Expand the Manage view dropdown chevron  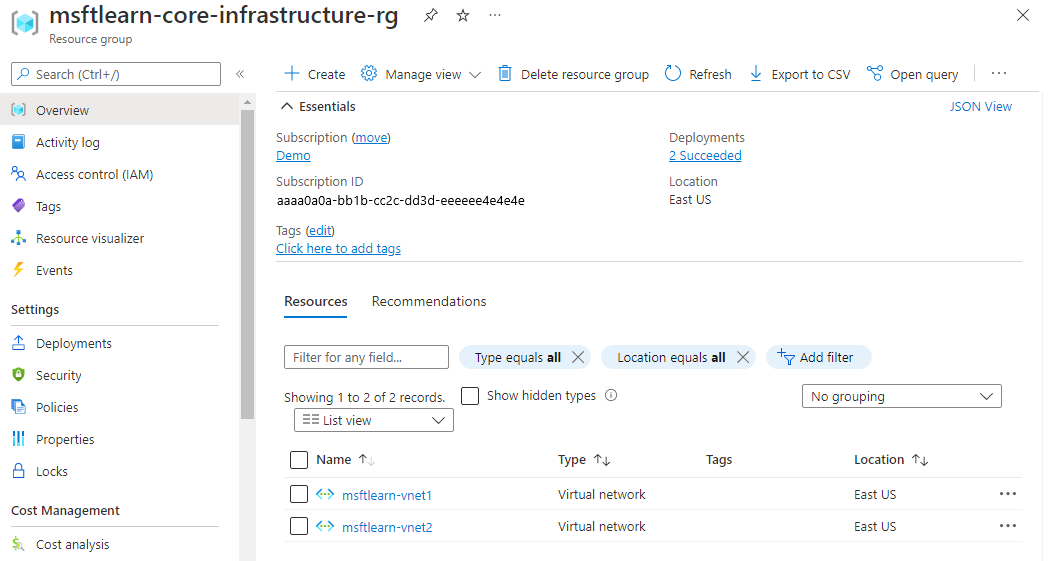pos(475,75)
